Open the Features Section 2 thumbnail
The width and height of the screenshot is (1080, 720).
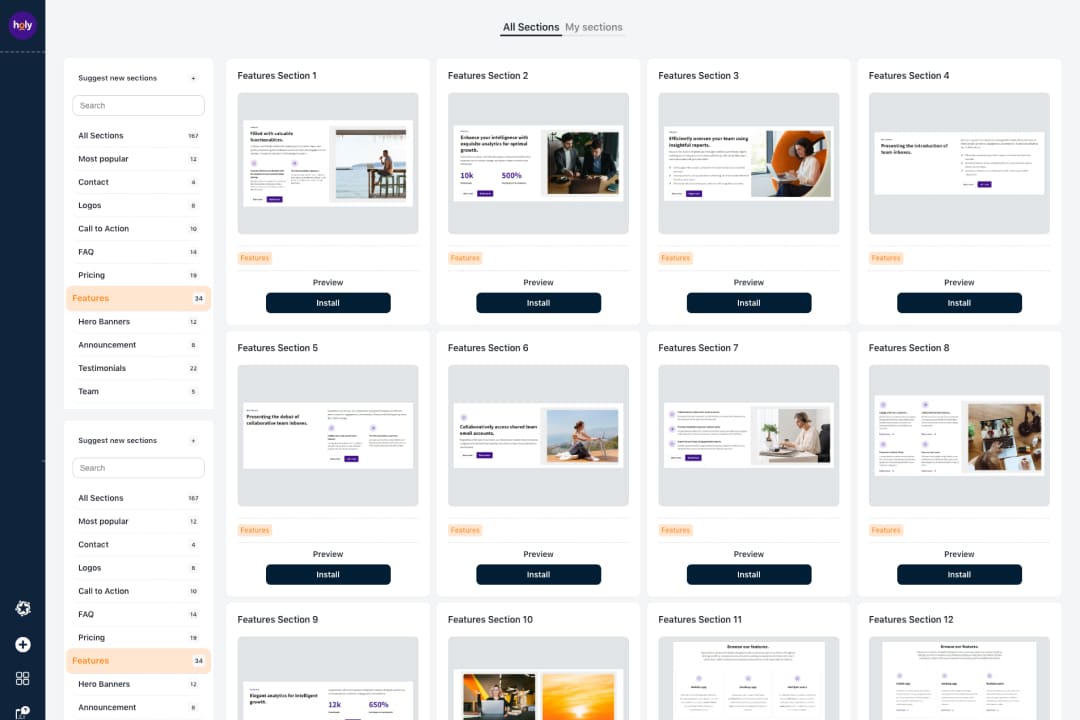point(539,163)
